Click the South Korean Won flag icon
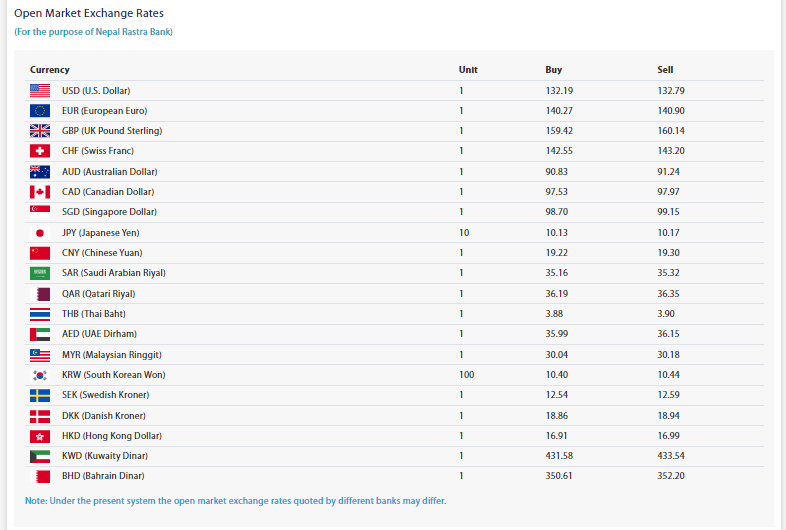786x530 pixels. coord(40,375)
